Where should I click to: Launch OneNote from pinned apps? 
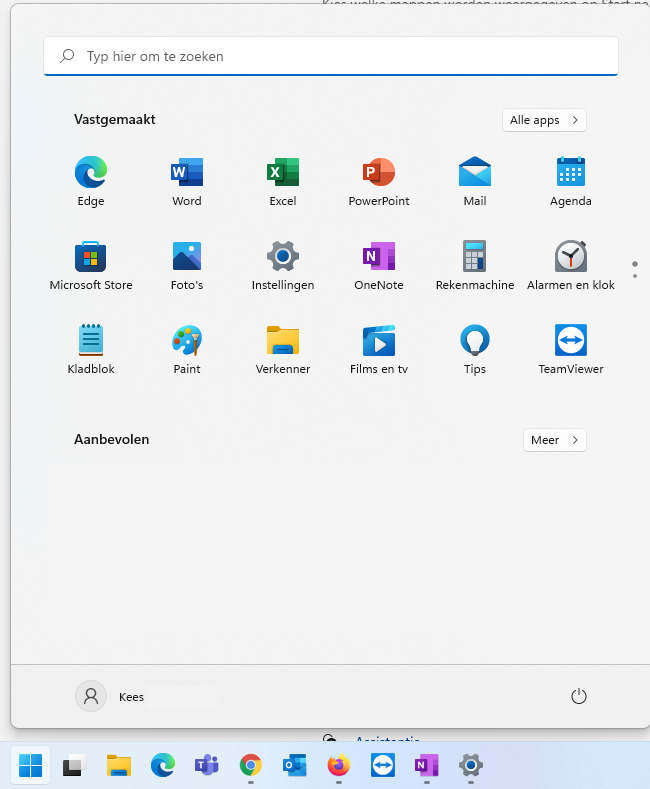379,265
